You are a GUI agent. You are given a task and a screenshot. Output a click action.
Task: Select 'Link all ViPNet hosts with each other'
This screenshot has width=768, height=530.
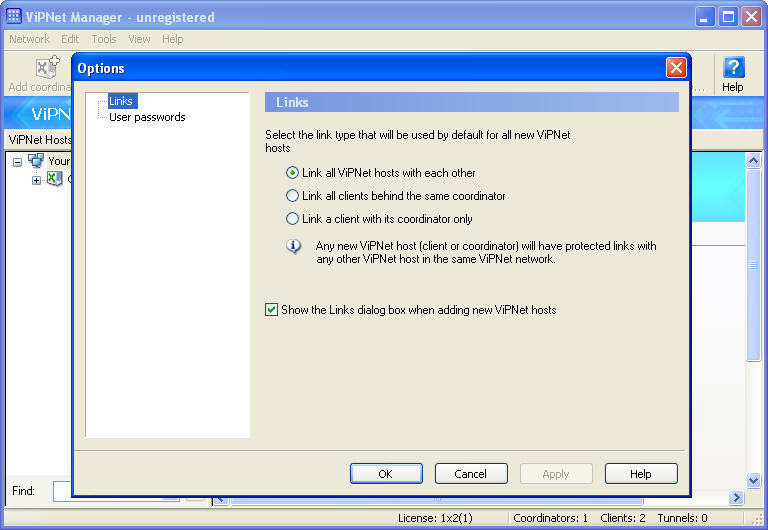coord(293,173)
